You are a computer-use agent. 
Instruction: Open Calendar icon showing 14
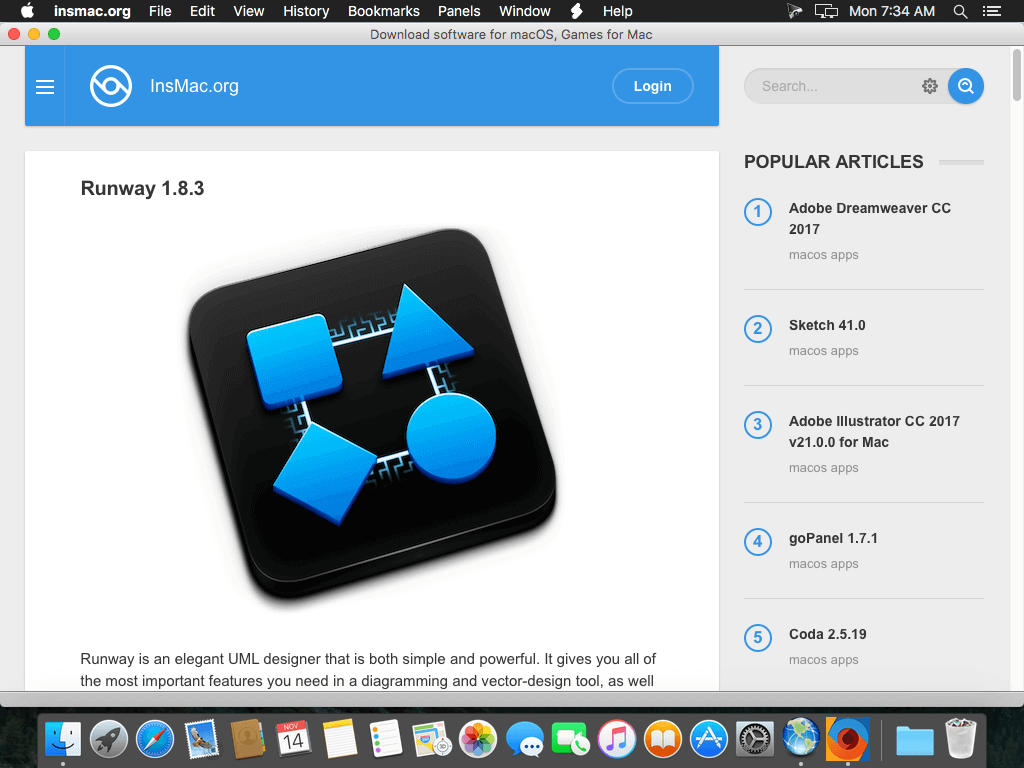293,739
